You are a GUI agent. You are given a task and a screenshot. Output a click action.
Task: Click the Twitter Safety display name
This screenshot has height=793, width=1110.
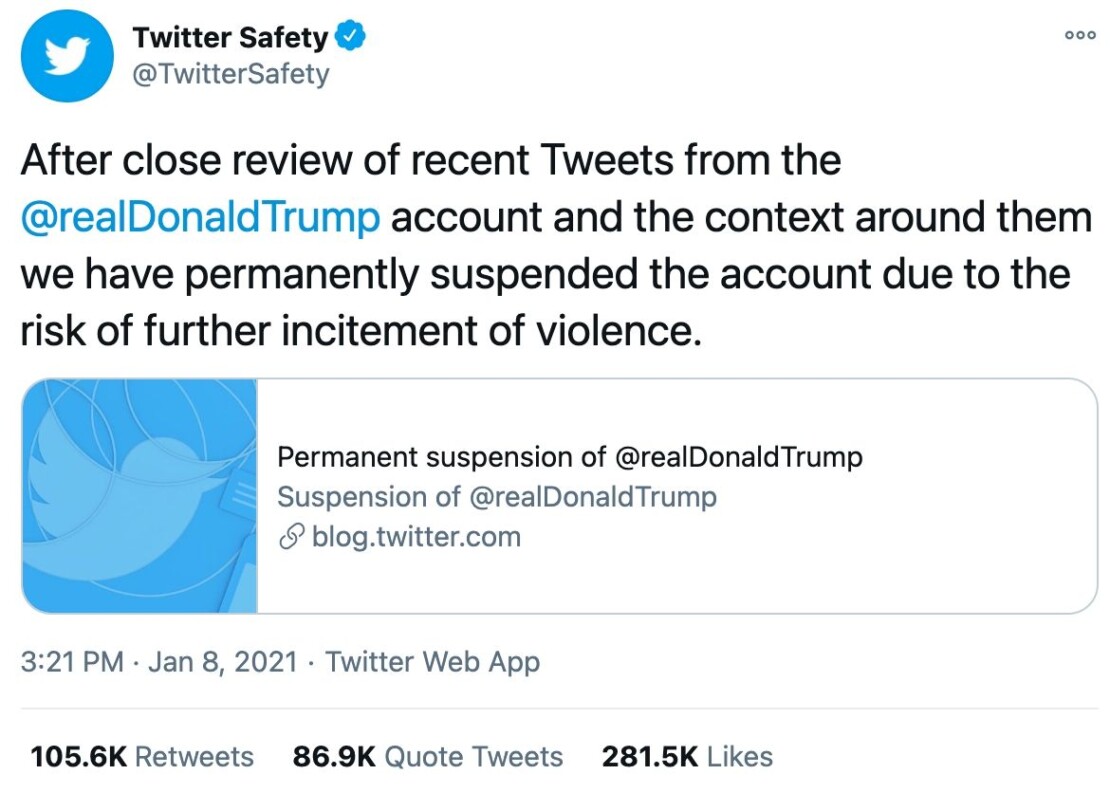[x=232, y=37]
